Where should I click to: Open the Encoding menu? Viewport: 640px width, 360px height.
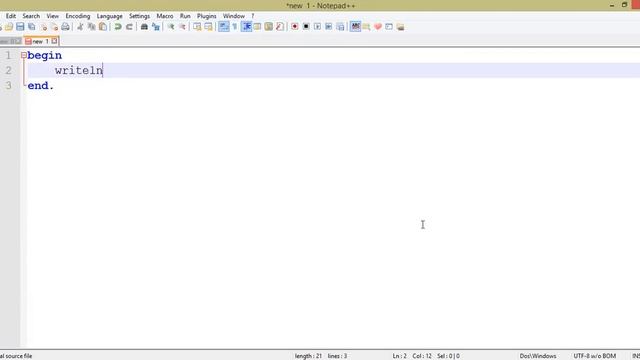pos(78,16)
